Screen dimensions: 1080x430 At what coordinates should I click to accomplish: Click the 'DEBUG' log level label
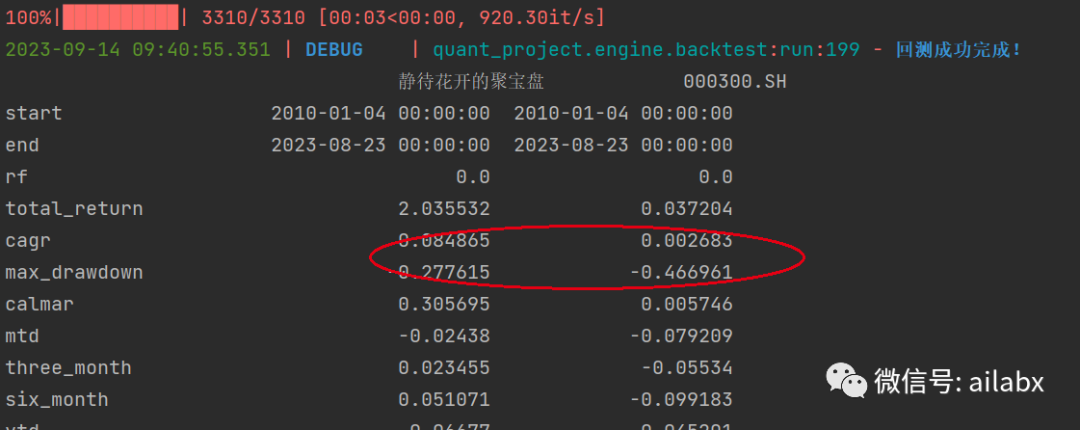(334, 50)
